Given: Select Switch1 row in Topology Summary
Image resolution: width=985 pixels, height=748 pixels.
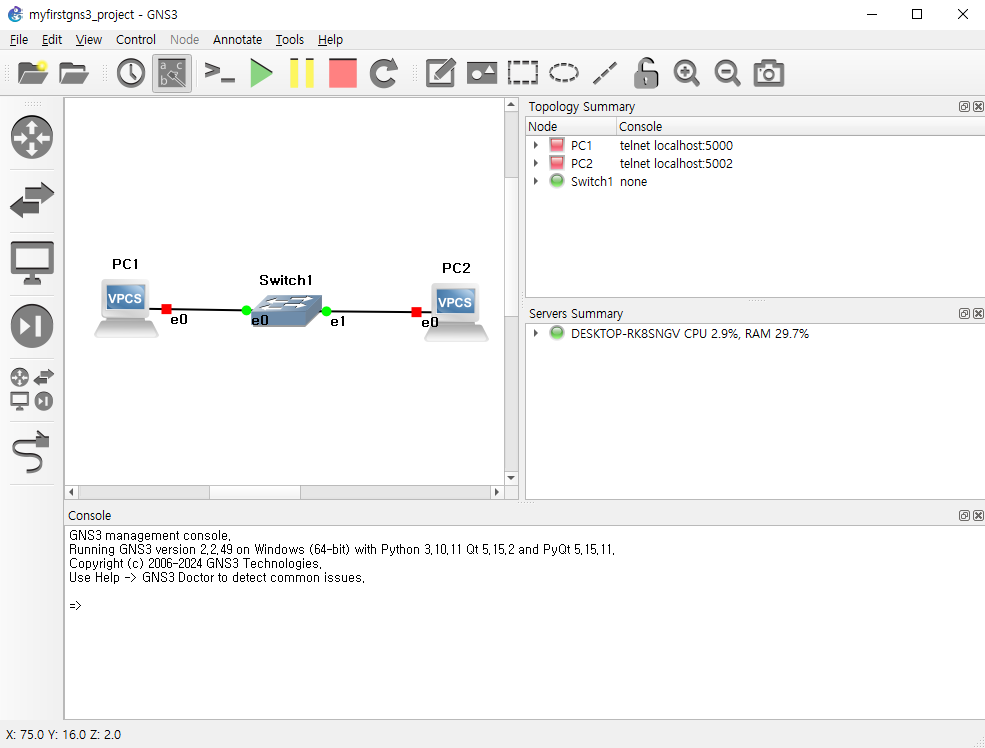Looking at the screenshot, I should click(x=755, y=182).
